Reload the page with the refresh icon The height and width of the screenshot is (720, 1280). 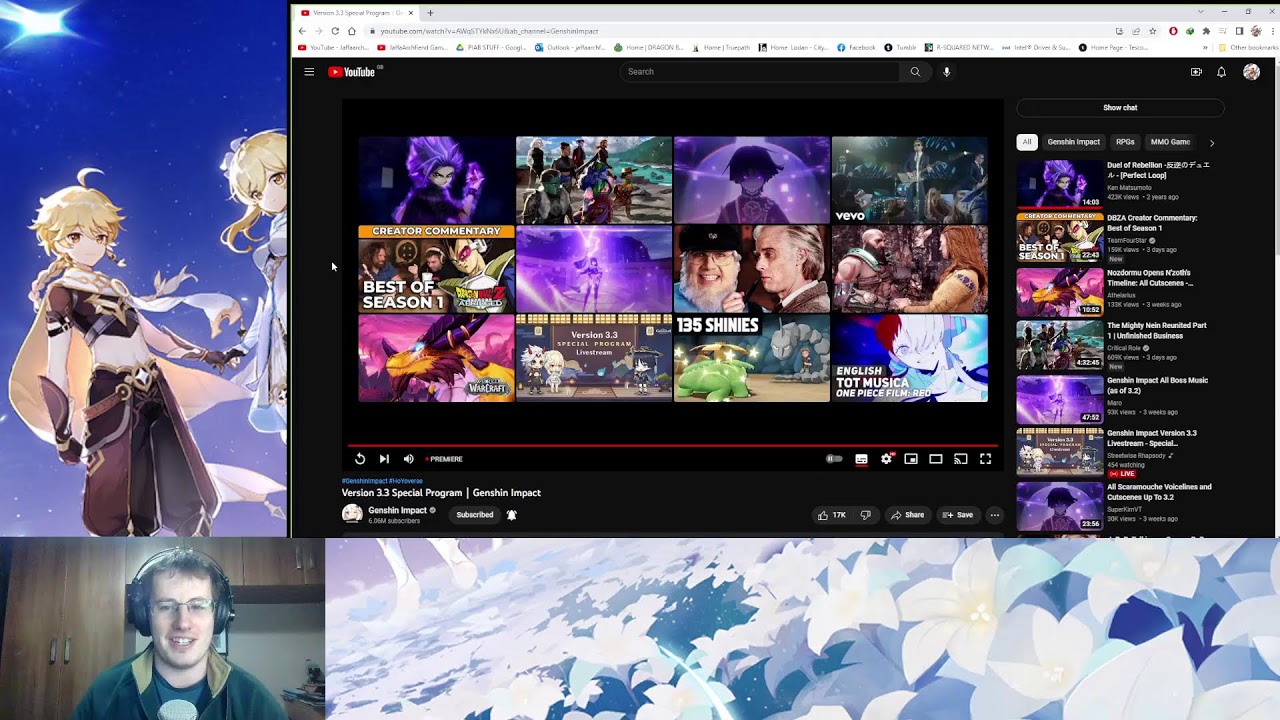(x=335, y=31)
